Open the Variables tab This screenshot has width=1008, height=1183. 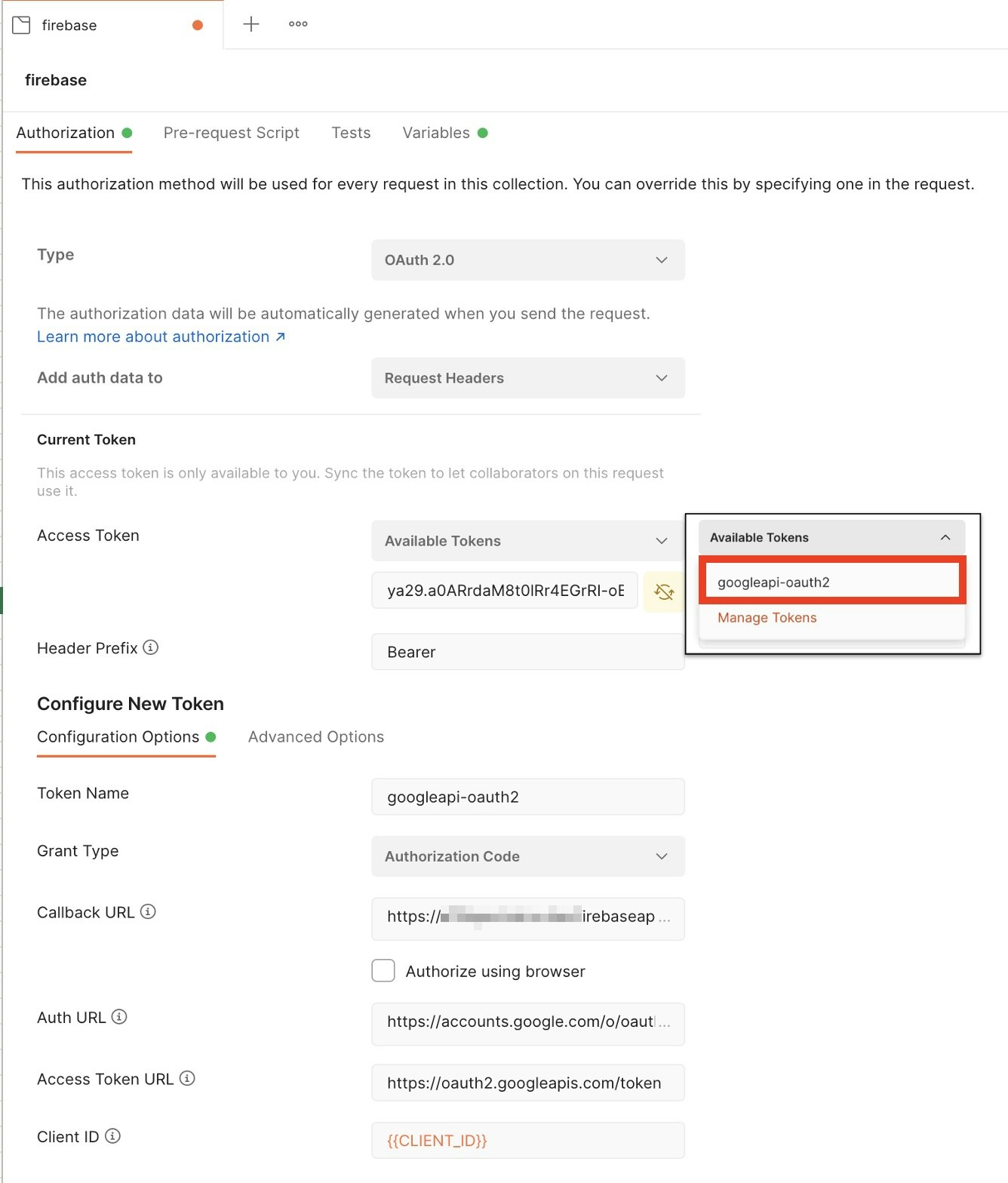[436, 133]
